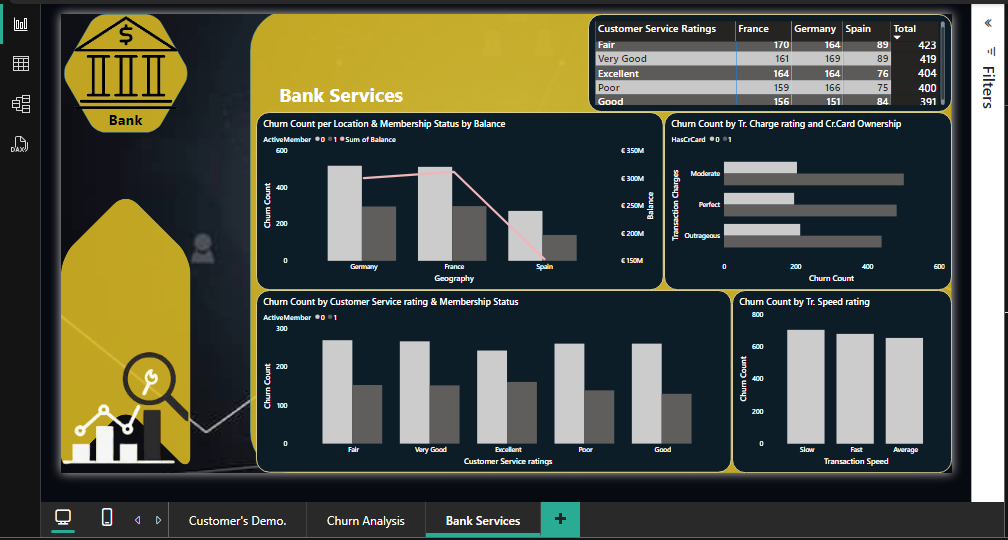This screenshot has width=1008, height=540.
Task: Select desktop layout icon
Action: click(63, 518)
